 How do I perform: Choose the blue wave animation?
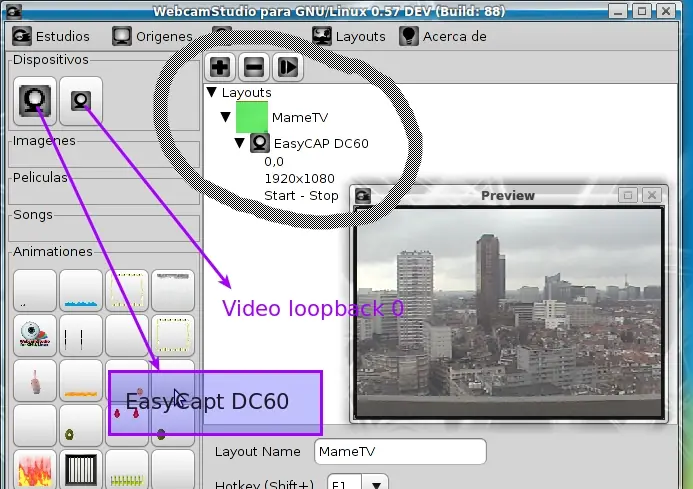pyautogui.click(x=81, y=290)
